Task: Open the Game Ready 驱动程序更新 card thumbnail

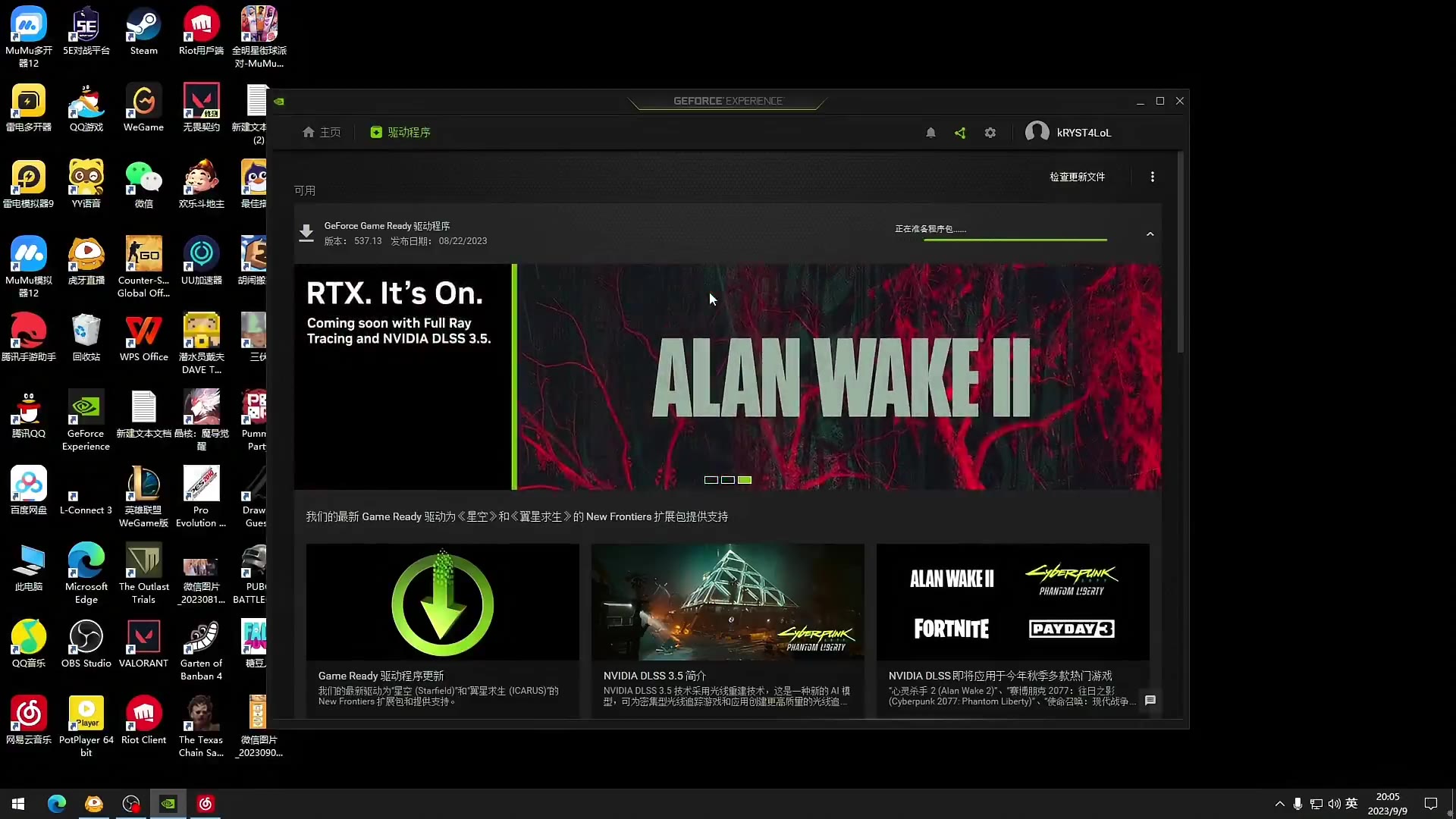Action: point(442,602)
